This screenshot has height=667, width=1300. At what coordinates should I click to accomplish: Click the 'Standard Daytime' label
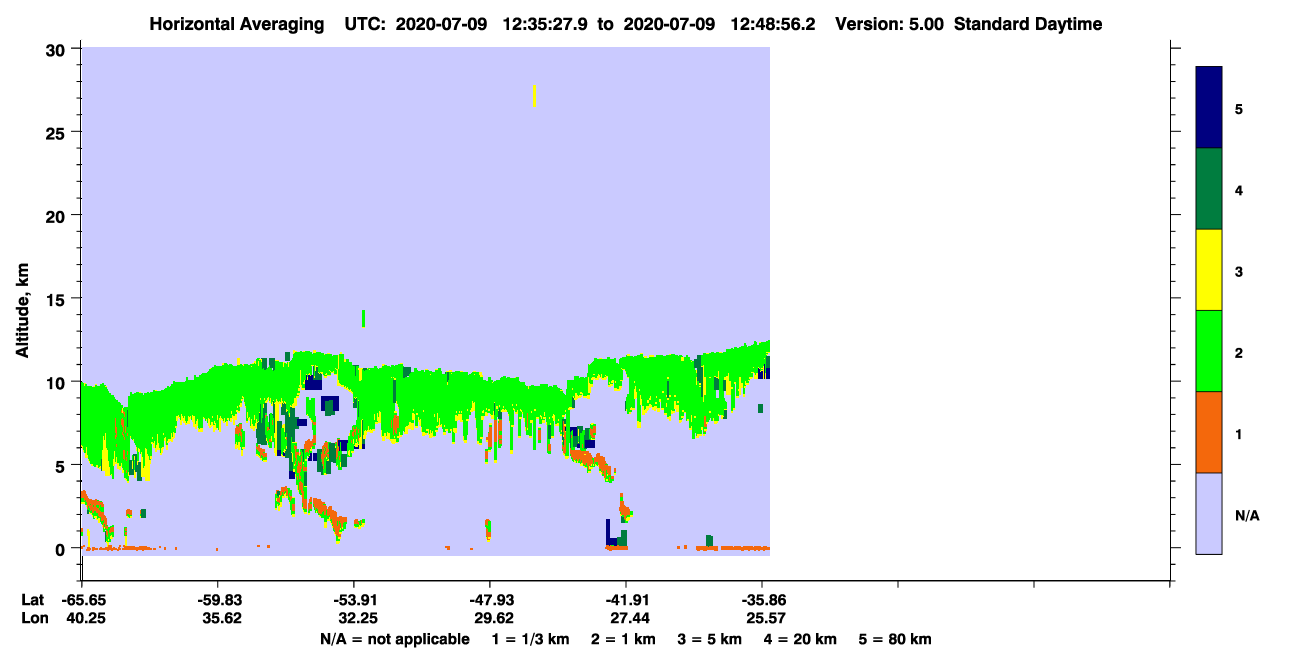pos(1028,24)
